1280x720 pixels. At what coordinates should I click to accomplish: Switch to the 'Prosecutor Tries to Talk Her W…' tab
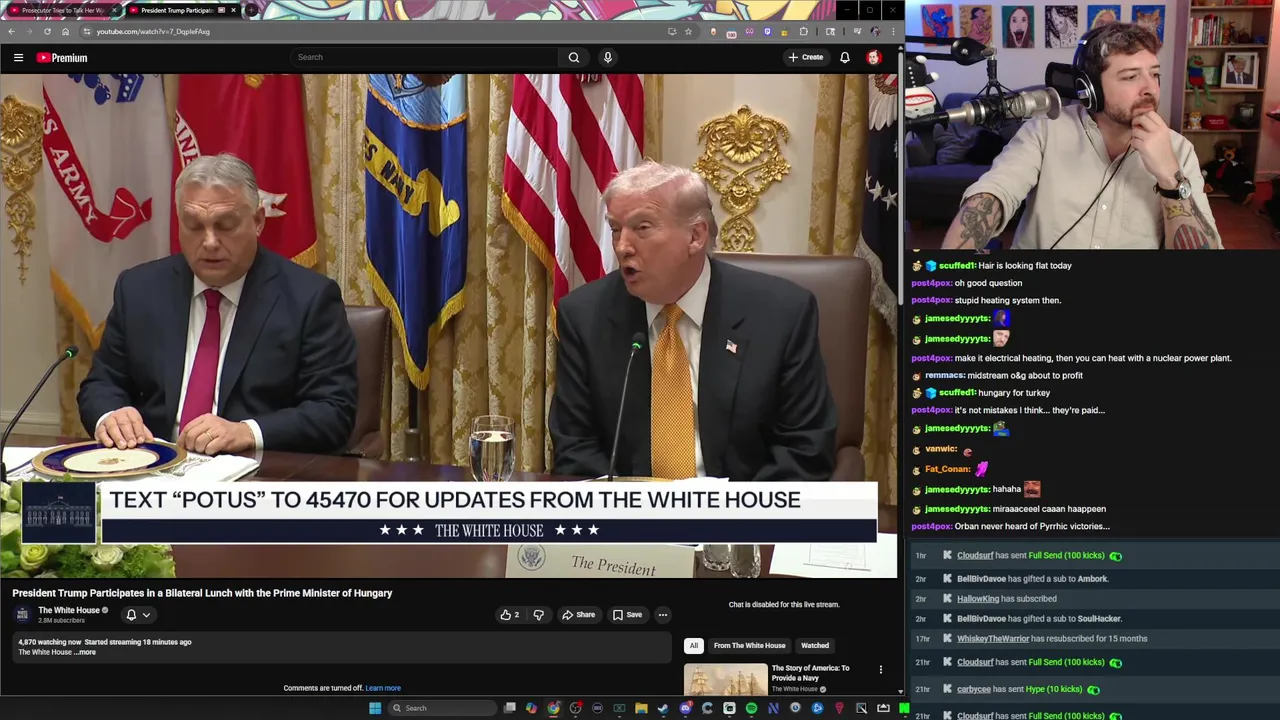pos(62,10)
